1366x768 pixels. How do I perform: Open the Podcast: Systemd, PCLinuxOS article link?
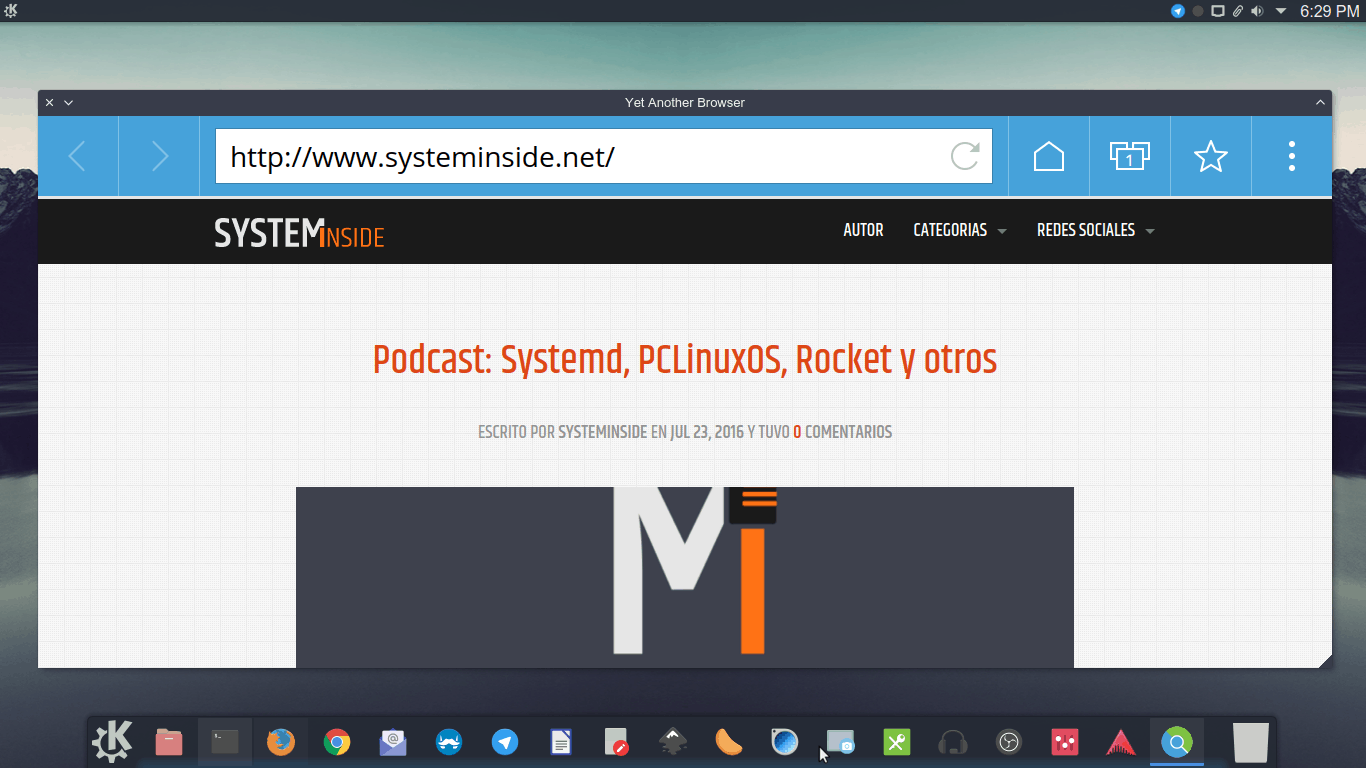pos(684,360)
